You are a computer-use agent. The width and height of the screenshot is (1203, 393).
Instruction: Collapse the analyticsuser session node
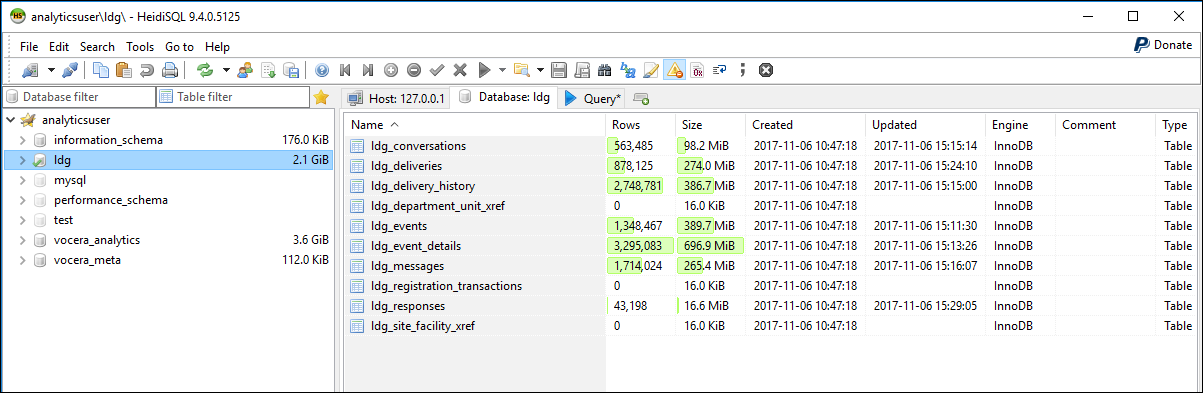click(x=9, y=120)
